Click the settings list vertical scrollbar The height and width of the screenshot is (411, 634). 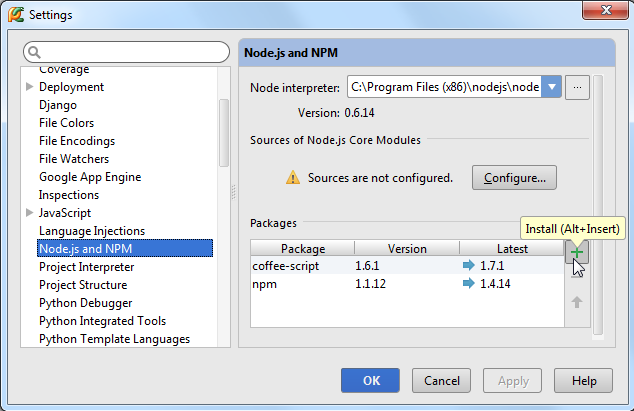(x=224, y=133)
